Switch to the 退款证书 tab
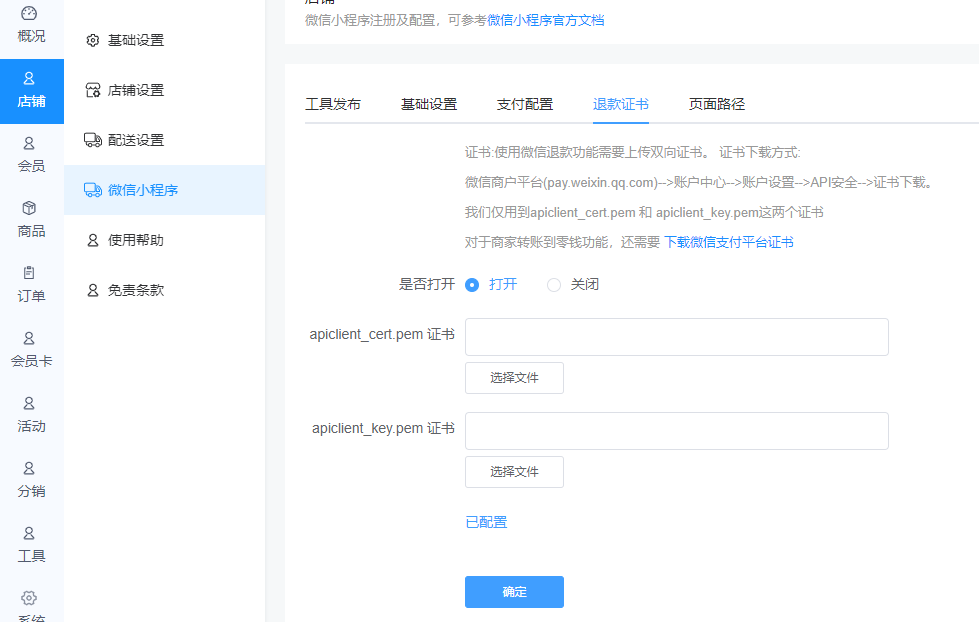 pyautogui.click(x=621, y=104)
